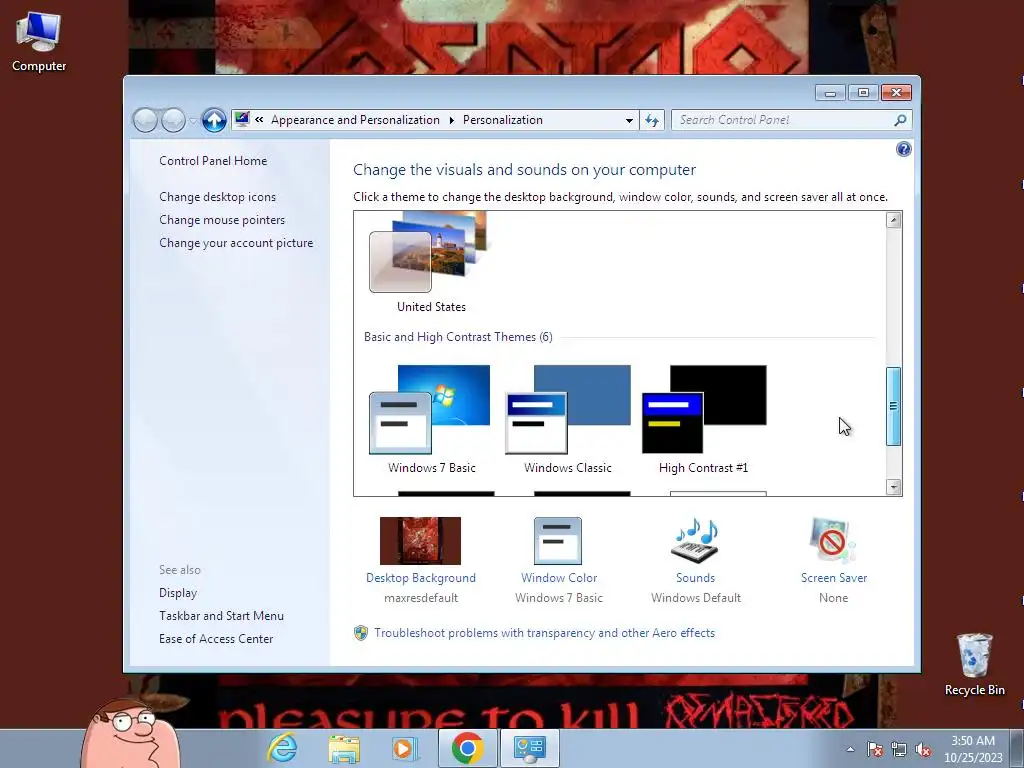This screenshot has width=1024, height=768.
Task: Open Change your account picture link
Action: coord(236,243)
